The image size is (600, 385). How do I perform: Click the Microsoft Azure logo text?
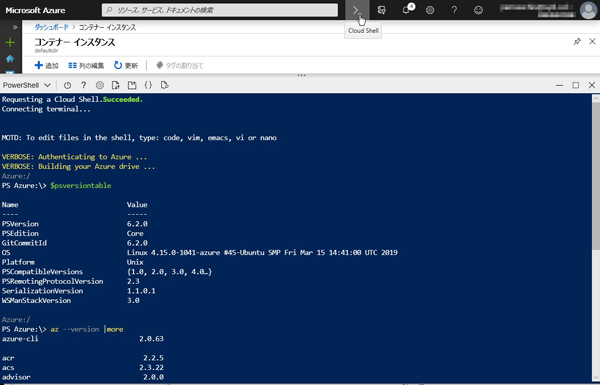(x=35, y=10)
